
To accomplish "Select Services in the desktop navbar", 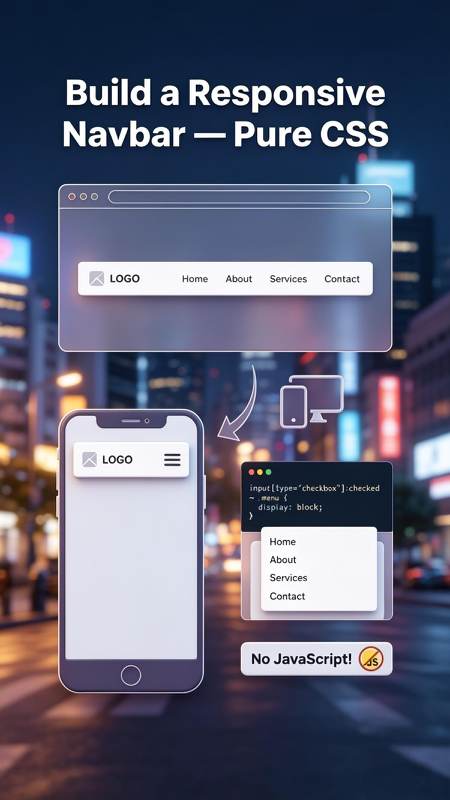I will pyautogui.click(x=288, y=279).
